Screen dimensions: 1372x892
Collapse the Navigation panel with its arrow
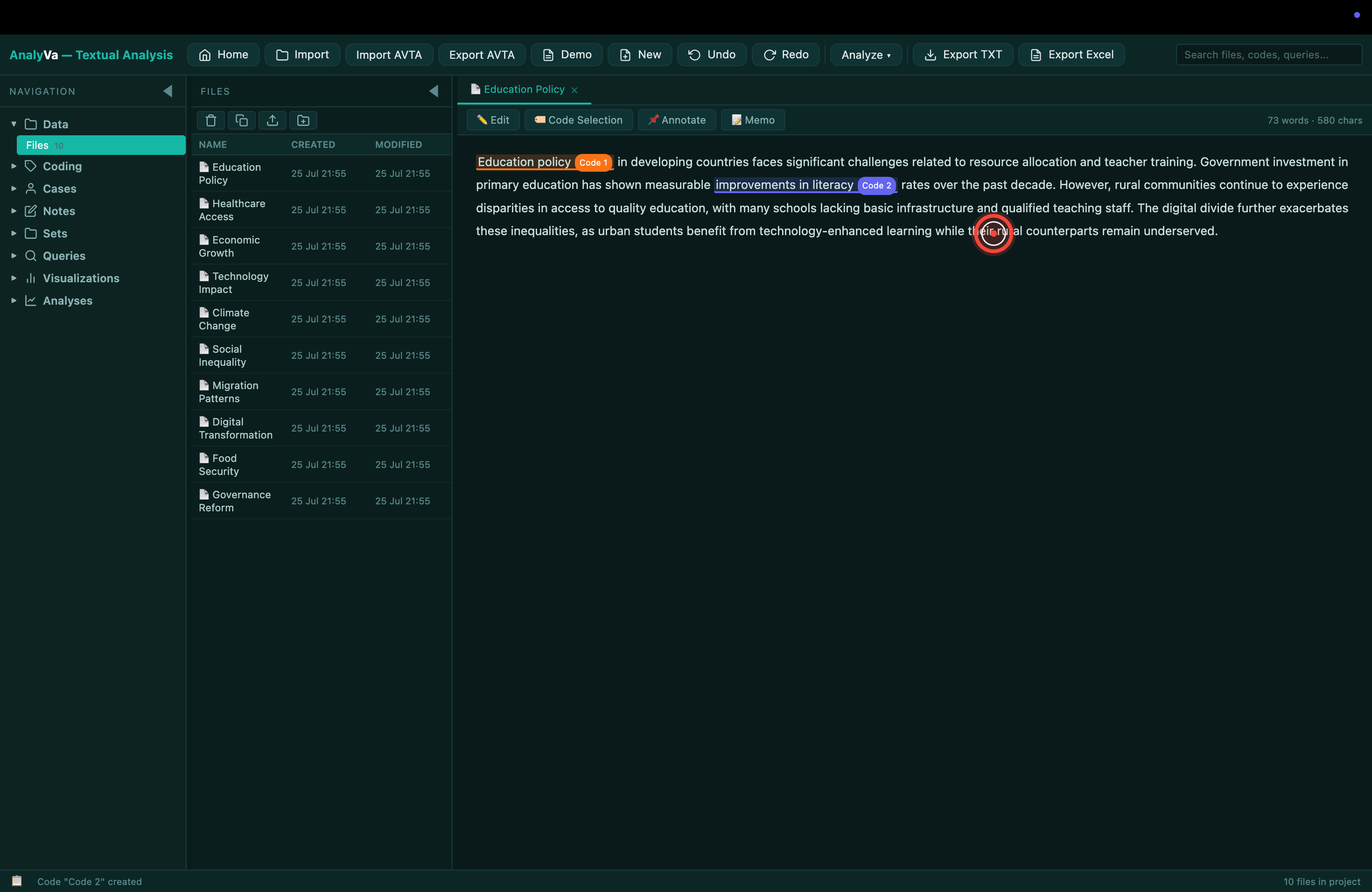pyautogui.click(x=168, y=91)
